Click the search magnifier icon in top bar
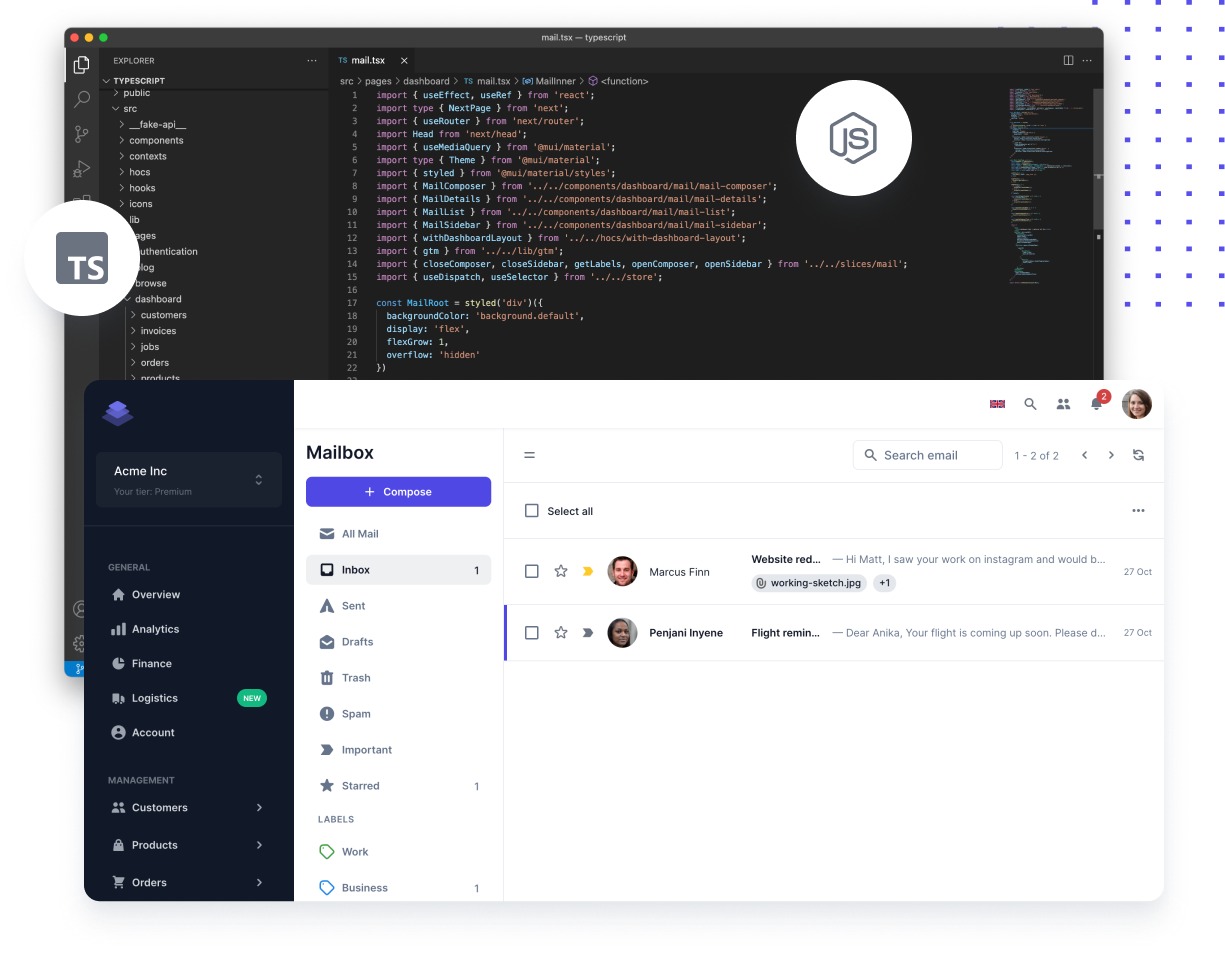1225x960 pixels. point(1030,404)
